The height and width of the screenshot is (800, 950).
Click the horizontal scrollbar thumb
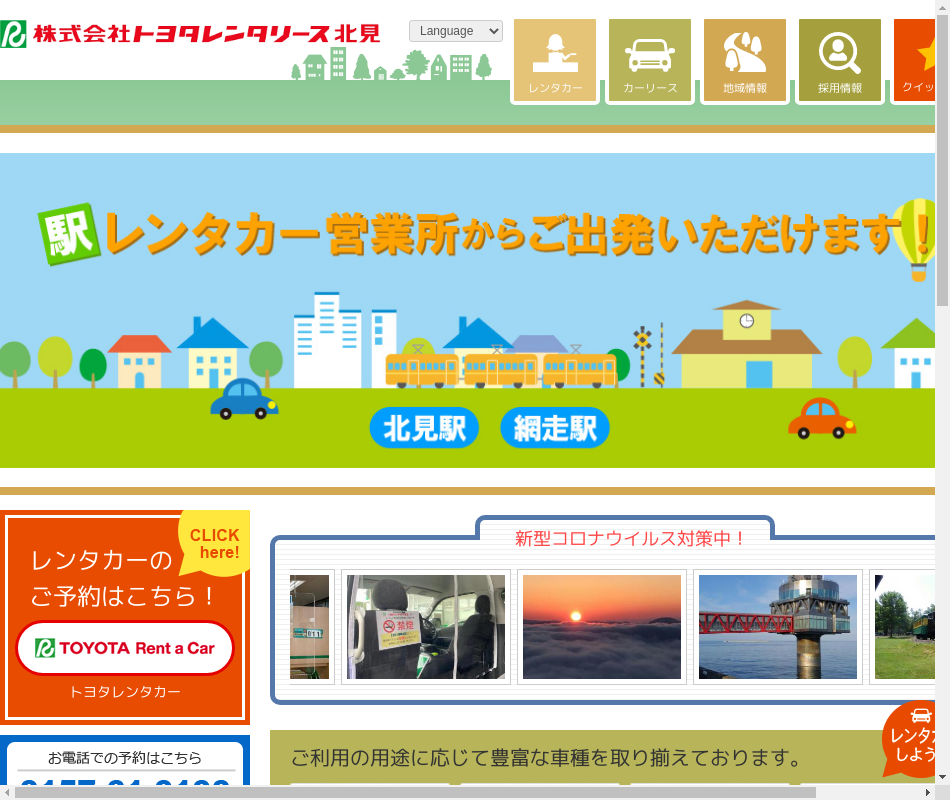pos(416,793)
